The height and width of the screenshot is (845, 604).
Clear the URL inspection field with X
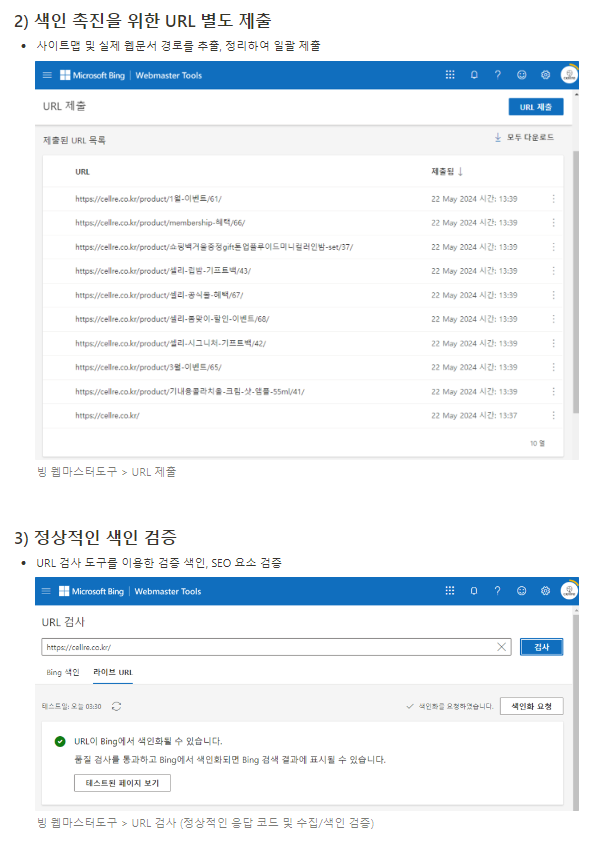[x=501, y=647]
